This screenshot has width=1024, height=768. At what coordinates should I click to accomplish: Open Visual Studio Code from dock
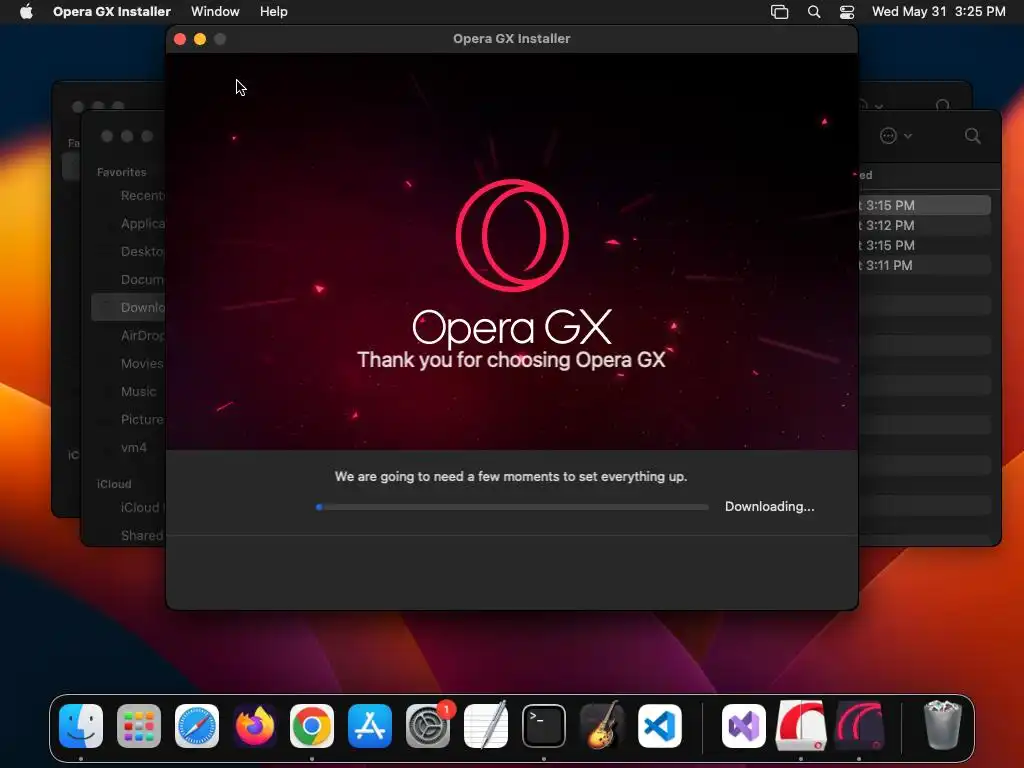click(x=660, y=726)
